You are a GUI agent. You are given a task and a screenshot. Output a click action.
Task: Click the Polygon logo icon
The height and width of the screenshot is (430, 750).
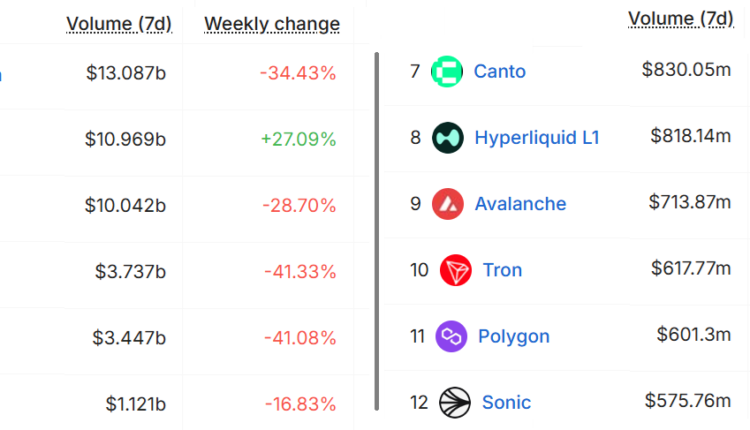coord(452,336)
